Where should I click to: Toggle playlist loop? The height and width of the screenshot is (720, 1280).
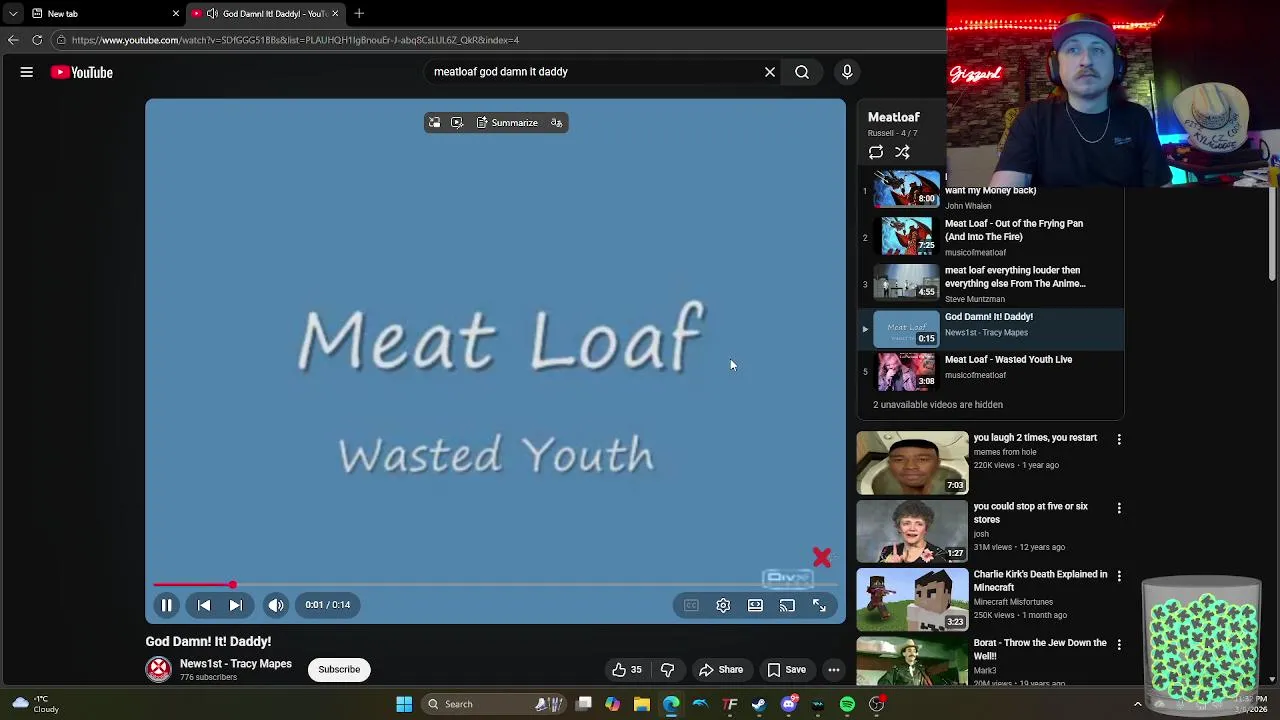click(876, 152)
